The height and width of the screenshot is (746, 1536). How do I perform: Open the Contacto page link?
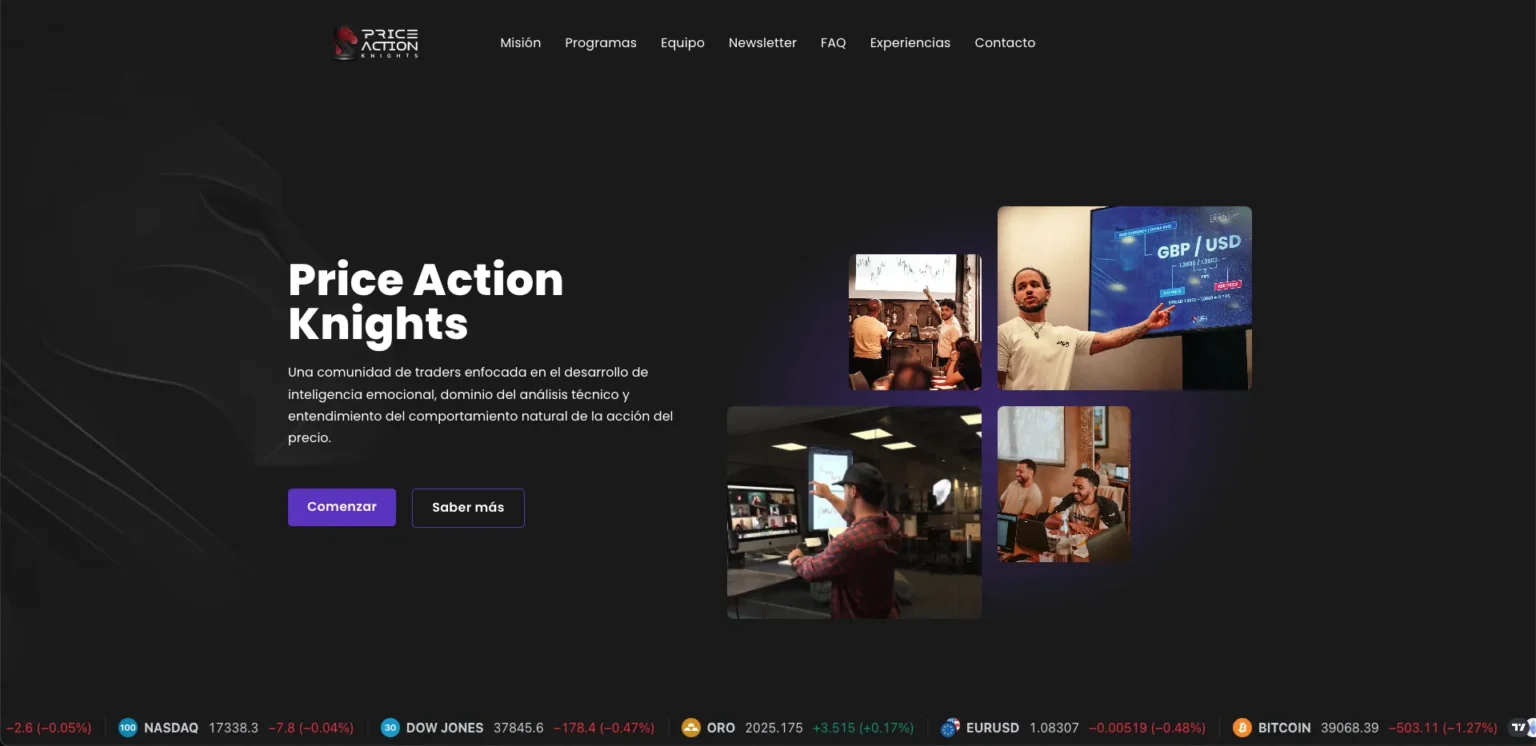point(1005,43)
